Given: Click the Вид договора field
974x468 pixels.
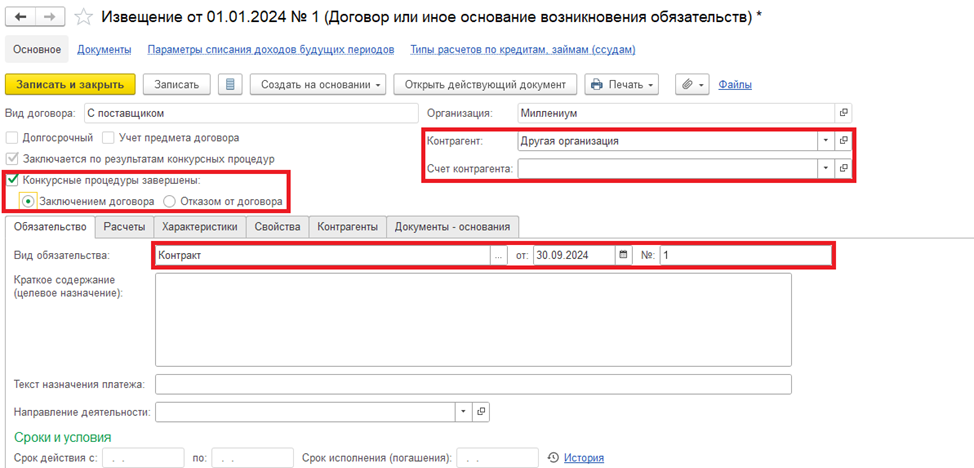Looking at the screenshot, I should (251, 113).
